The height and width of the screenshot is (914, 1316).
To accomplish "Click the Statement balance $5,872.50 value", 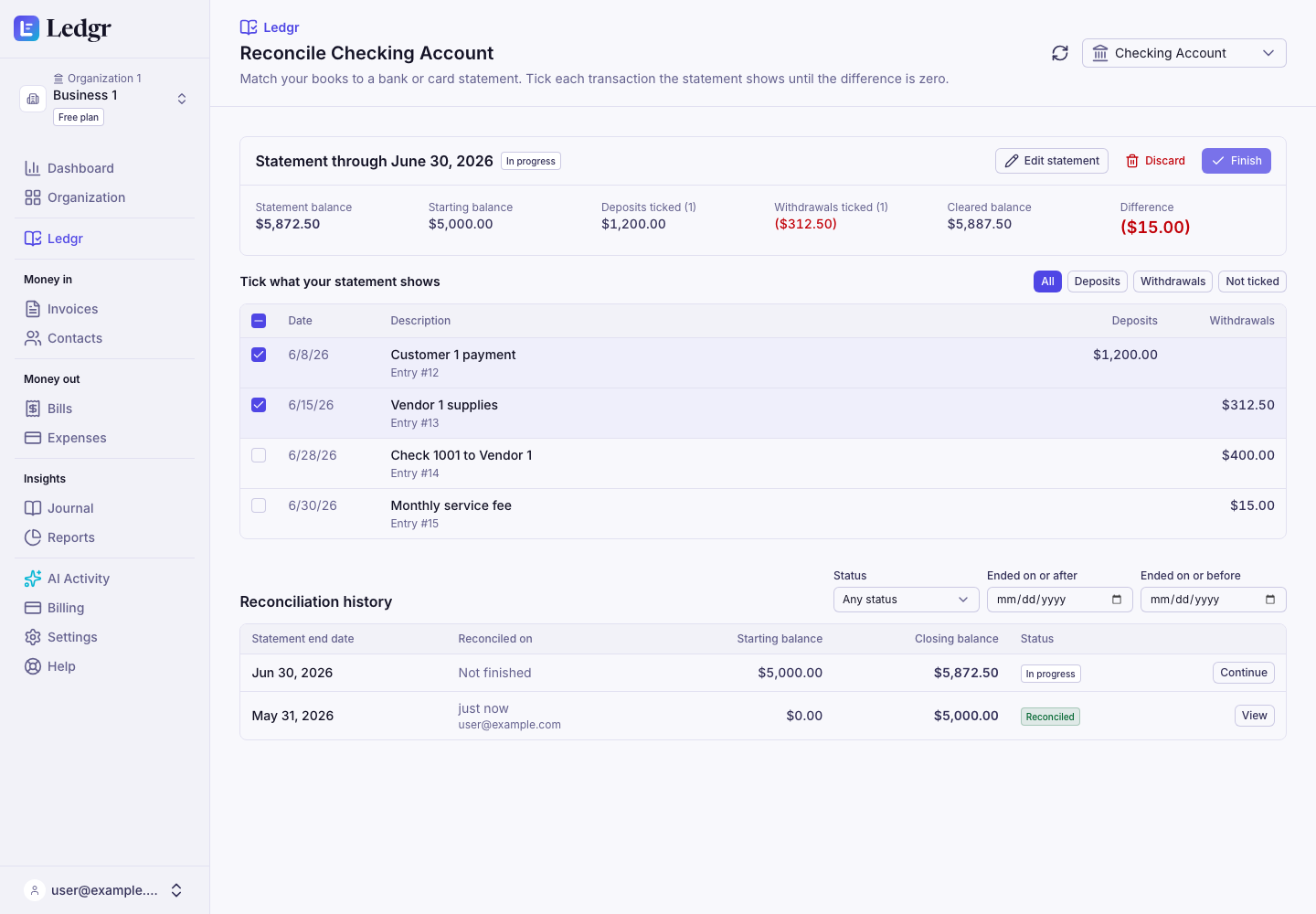I will click(288, 224).
